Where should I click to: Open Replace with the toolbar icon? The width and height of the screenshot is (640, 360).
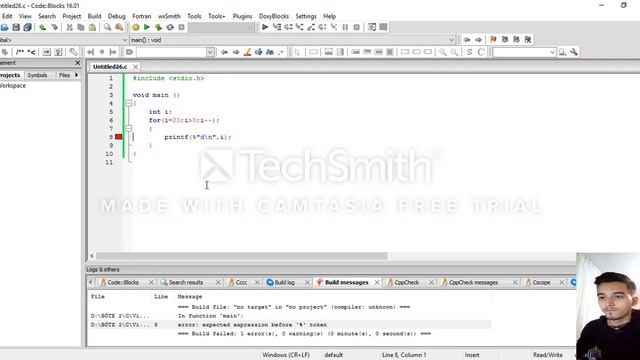(x=119, y=27)
